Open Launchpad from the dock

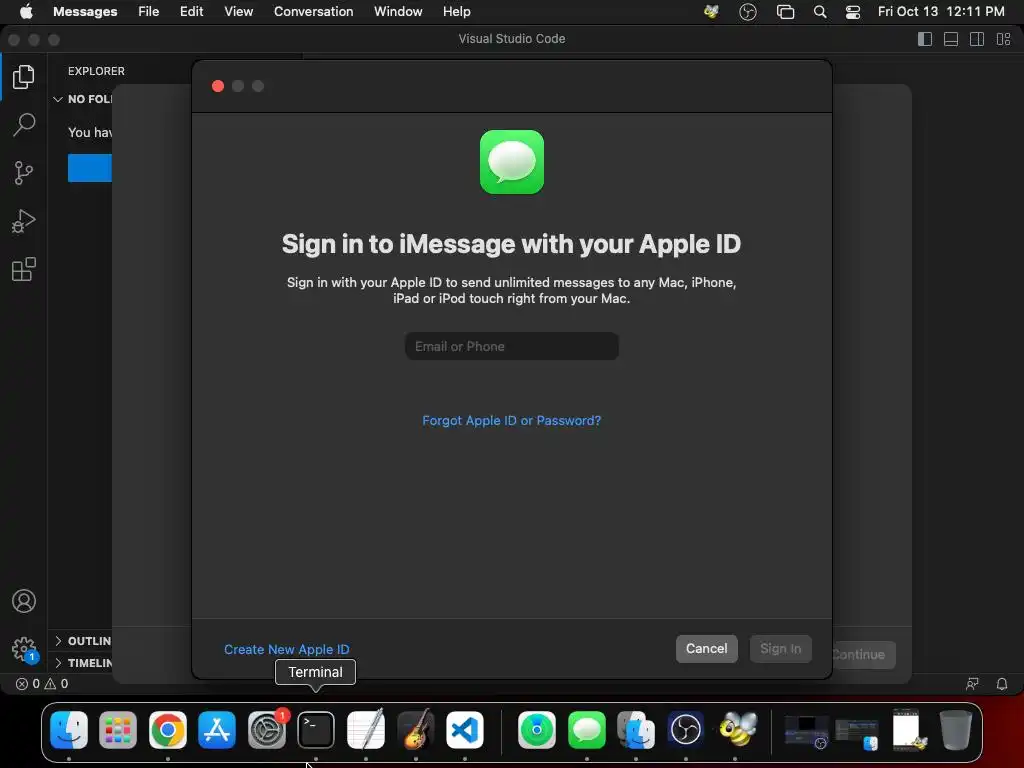pyautogui.click(x=118, y=729)
